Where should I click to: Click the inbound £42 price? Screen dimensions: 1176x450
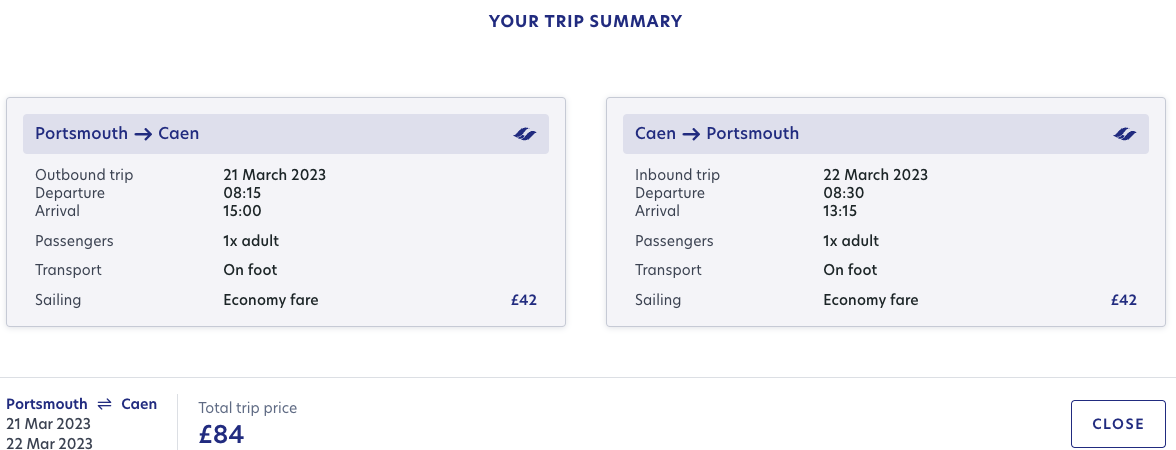click(x=1124, y=300)
